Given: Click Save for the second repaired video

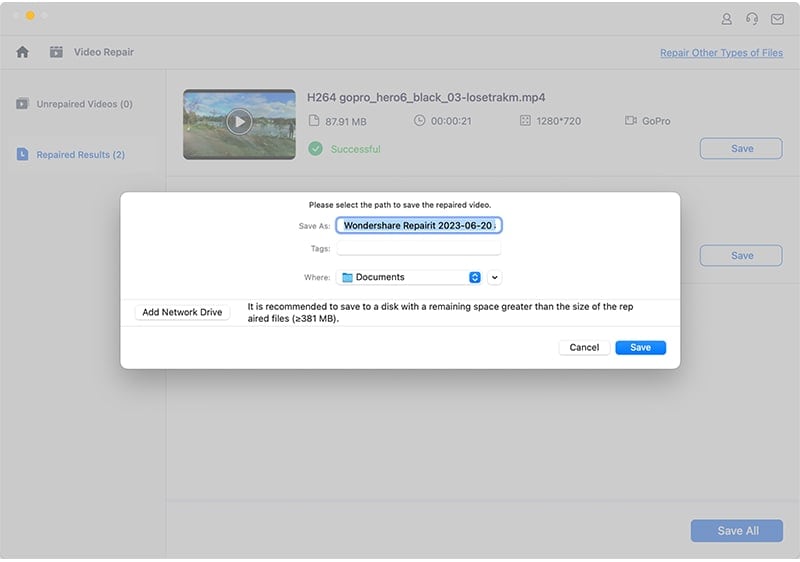Looking at the screenshot, I should pos(741,256).
